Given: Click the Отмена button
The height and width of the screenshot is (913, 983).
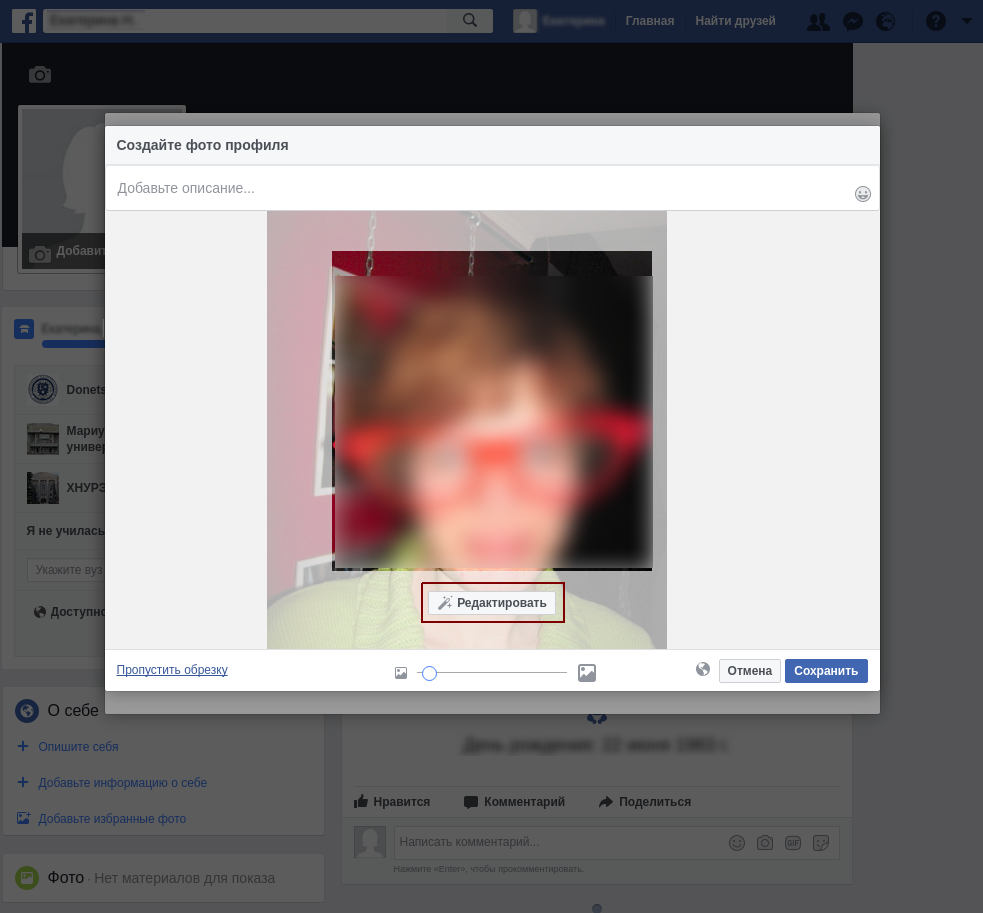Looking at the screenshot, I should click(749, 671).
